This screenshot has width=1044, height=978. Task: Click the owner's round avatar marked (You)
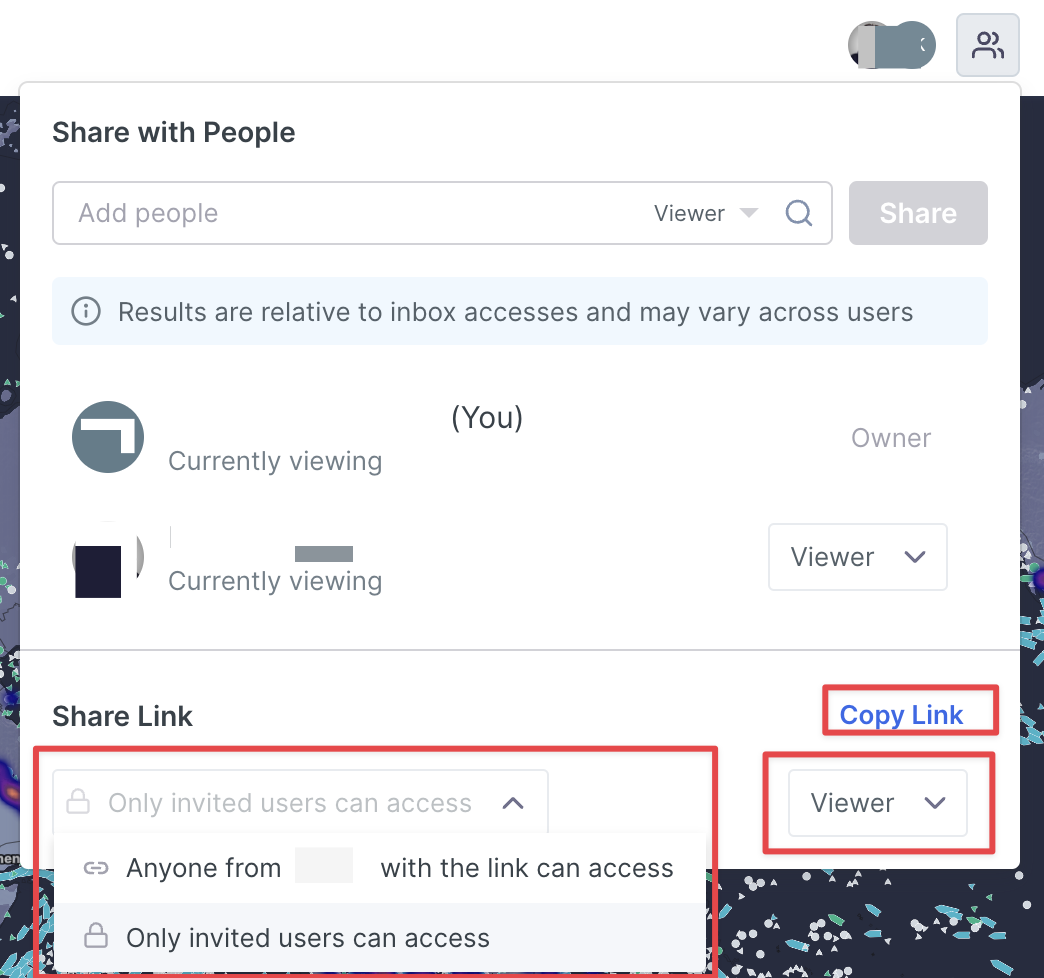[x=108, y=437]
